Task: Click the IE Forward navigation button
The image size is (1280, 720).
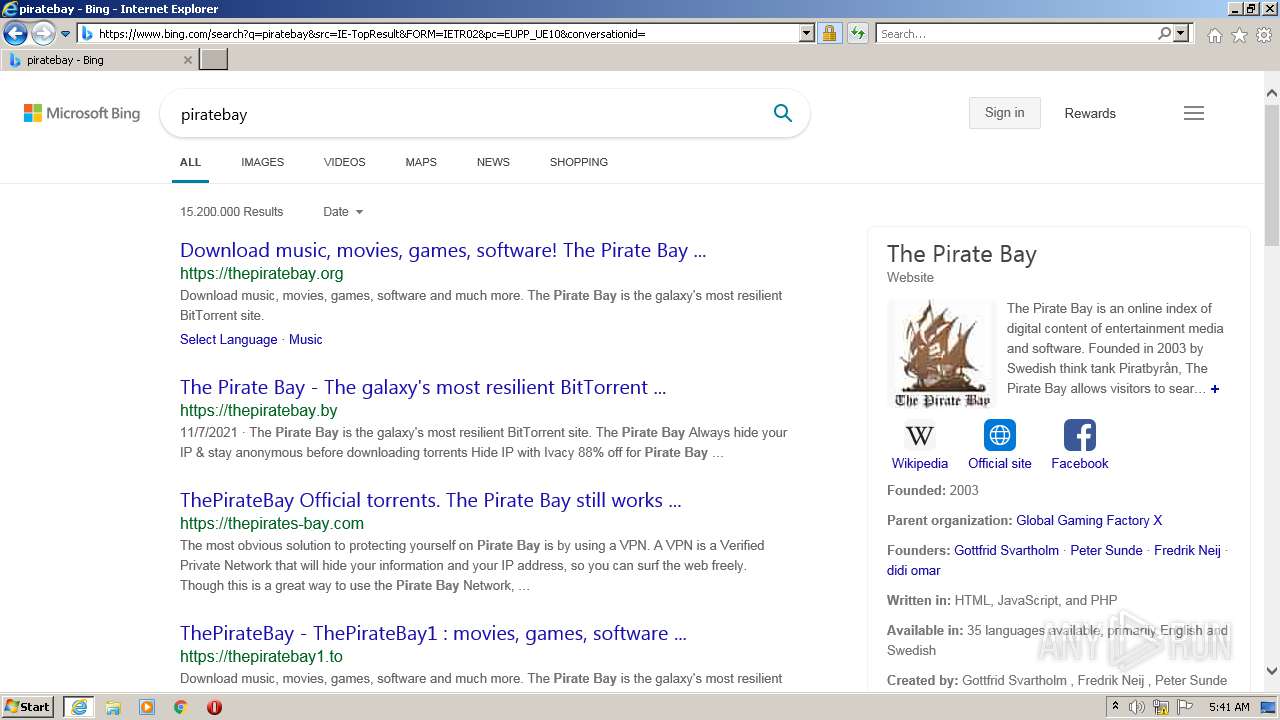Action: coord(43,34)
